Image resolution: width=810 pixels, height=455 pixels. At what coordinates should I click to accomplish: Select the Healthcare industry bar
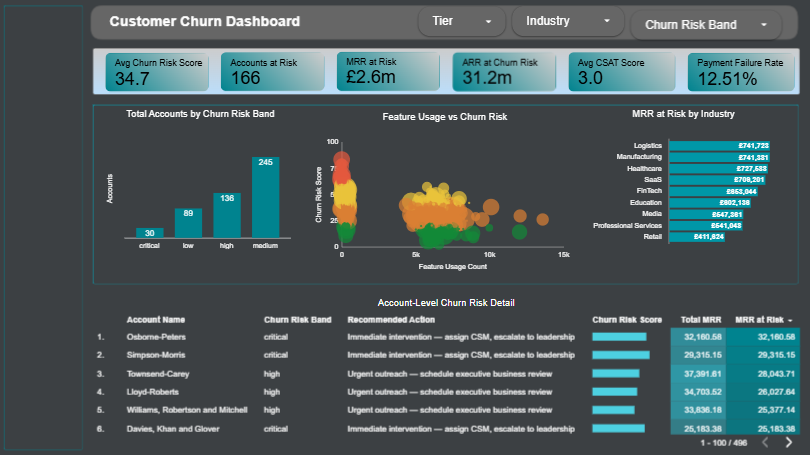click(719, 168)
